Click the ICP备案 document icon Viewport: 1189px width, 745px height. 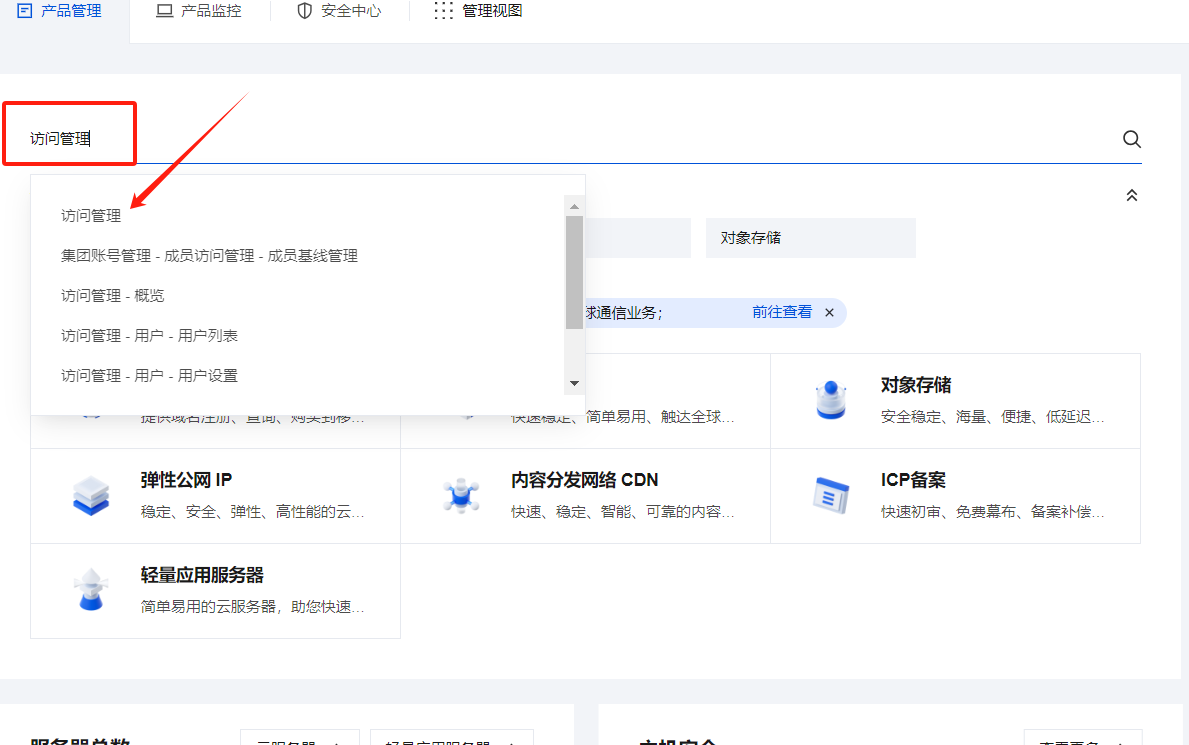831,495
